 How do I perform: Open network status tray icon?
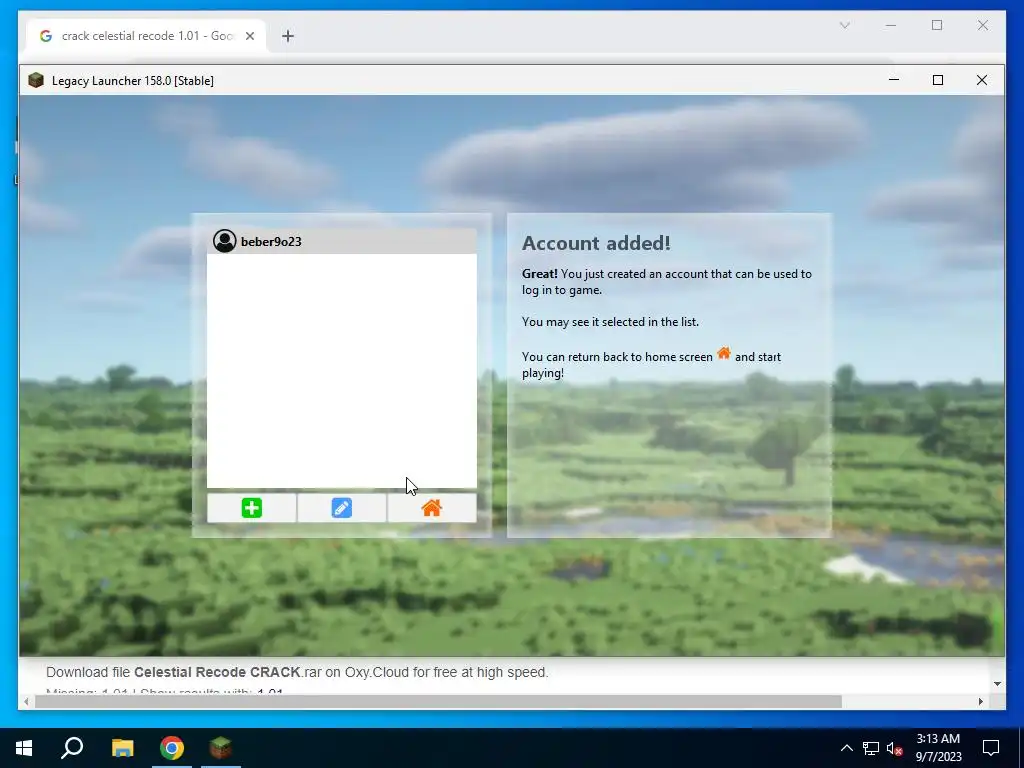pos(871,748)
